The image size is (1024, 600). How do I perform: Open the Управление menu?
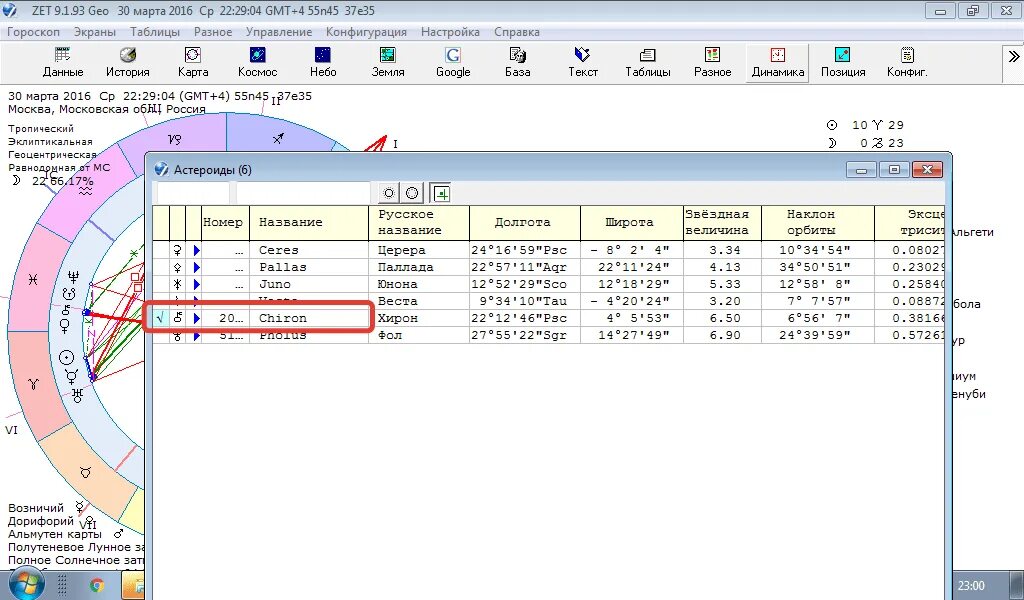click(x=279, y=32)
